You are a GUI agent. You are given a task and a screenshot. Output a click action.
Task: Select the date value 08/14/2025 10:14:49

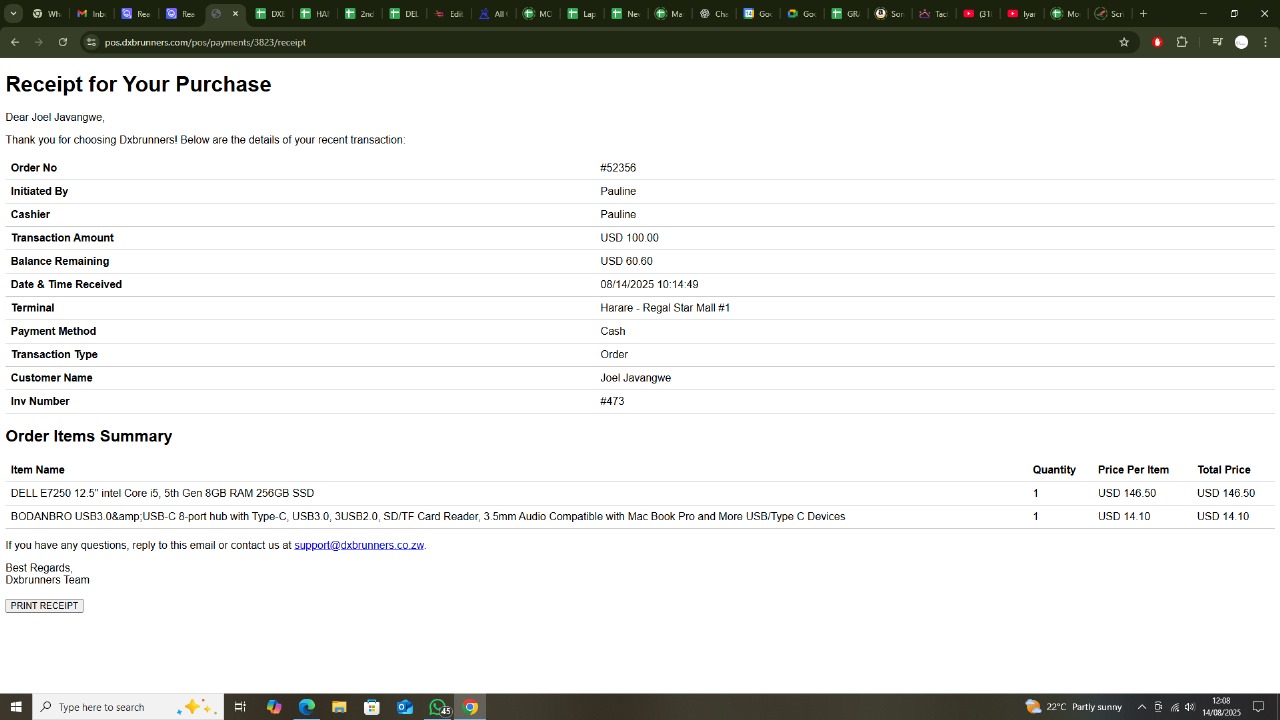649,285
